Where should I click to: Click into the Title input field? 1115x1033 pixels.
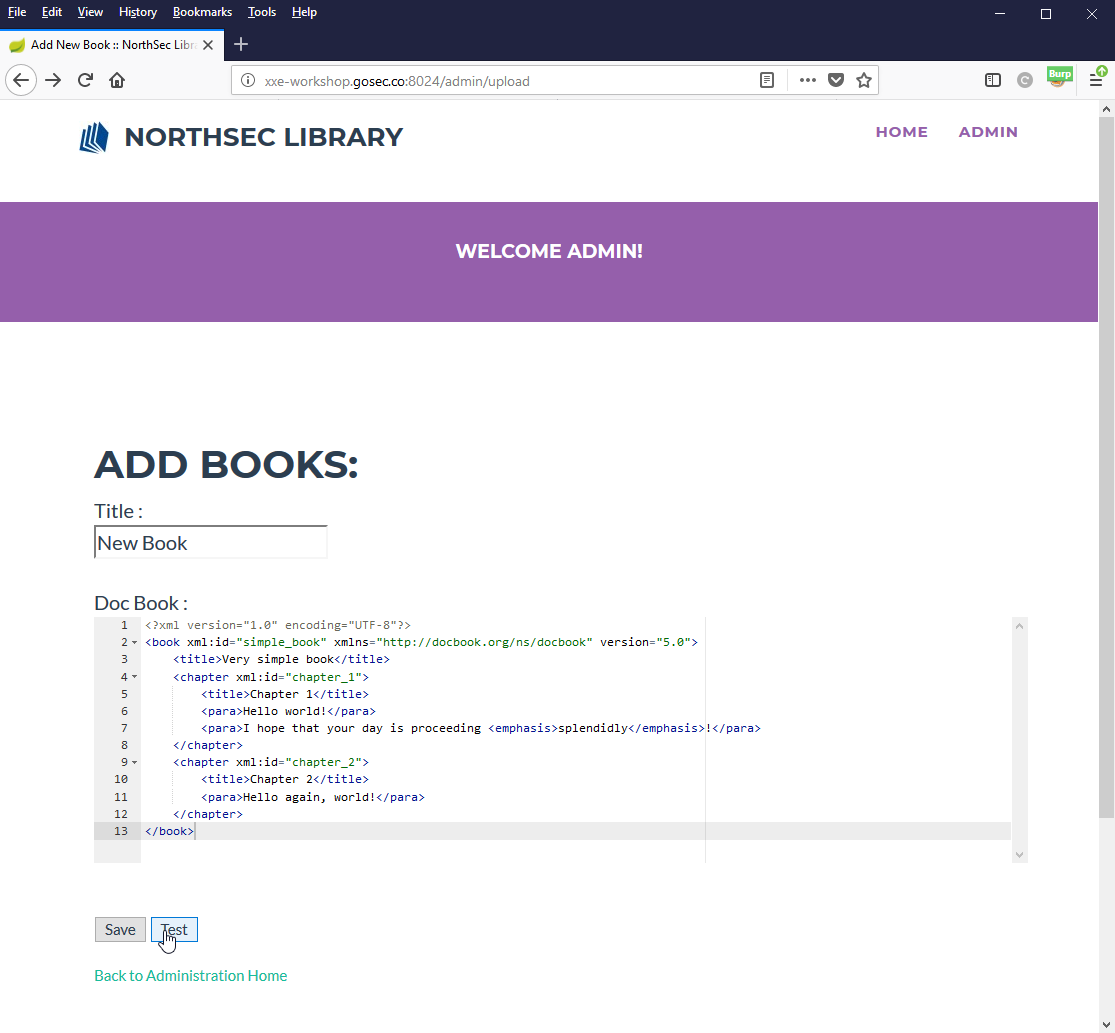point(210,543)
